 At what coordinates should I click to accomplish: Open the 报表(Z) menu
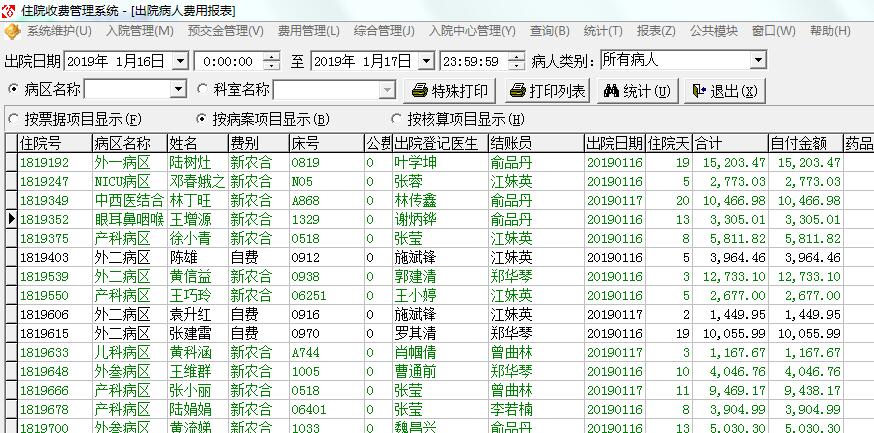coord(656,31)
